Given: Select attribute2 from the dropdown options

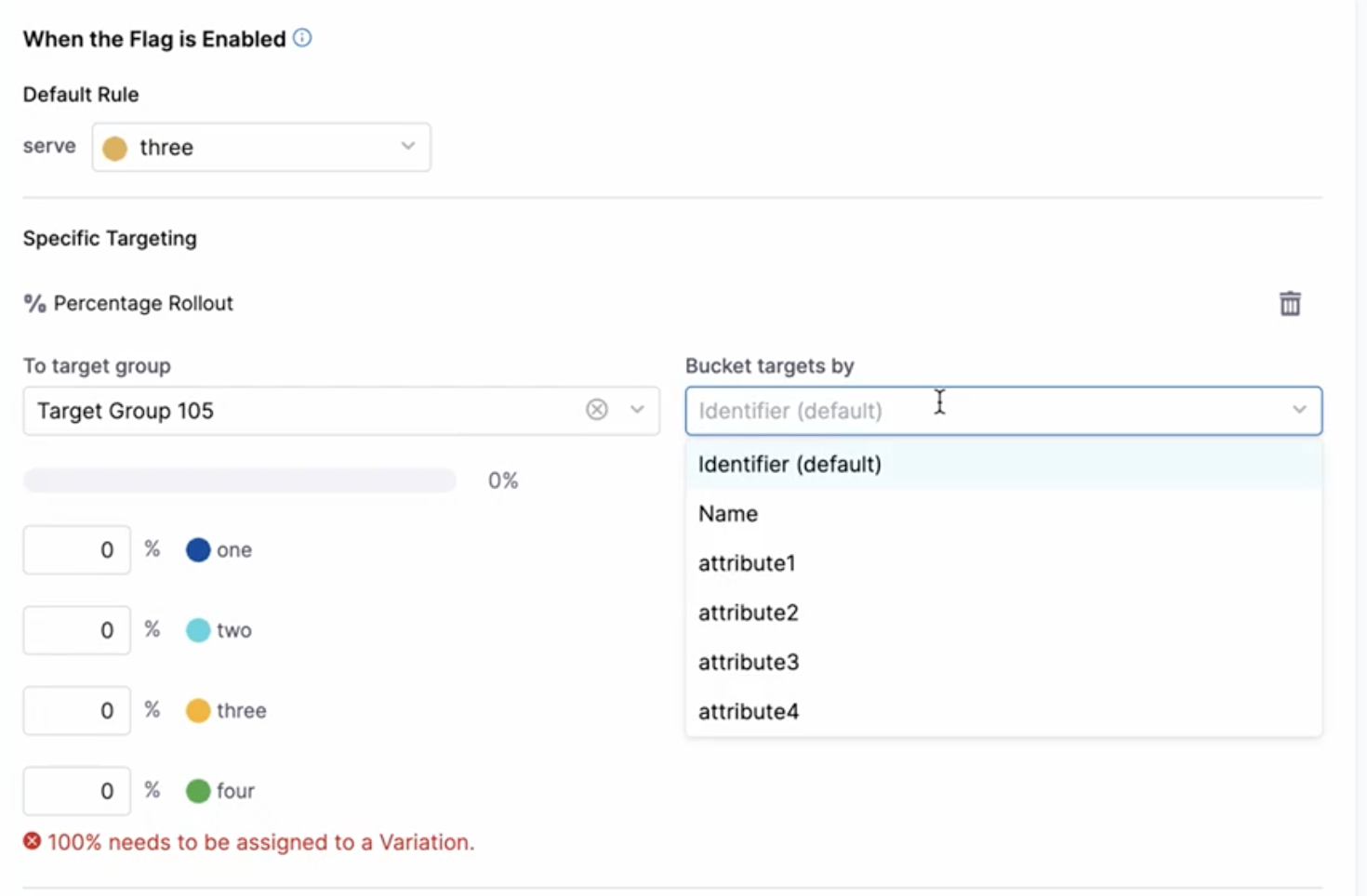Looking at the screenshot, I should pos(749,612).
